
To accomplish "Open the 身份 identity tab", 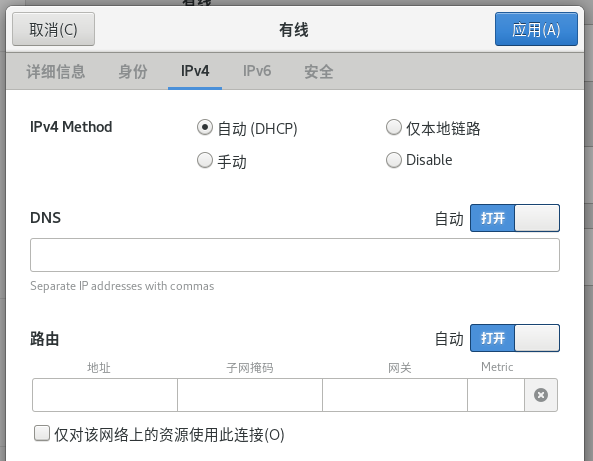I will point(133,71).
